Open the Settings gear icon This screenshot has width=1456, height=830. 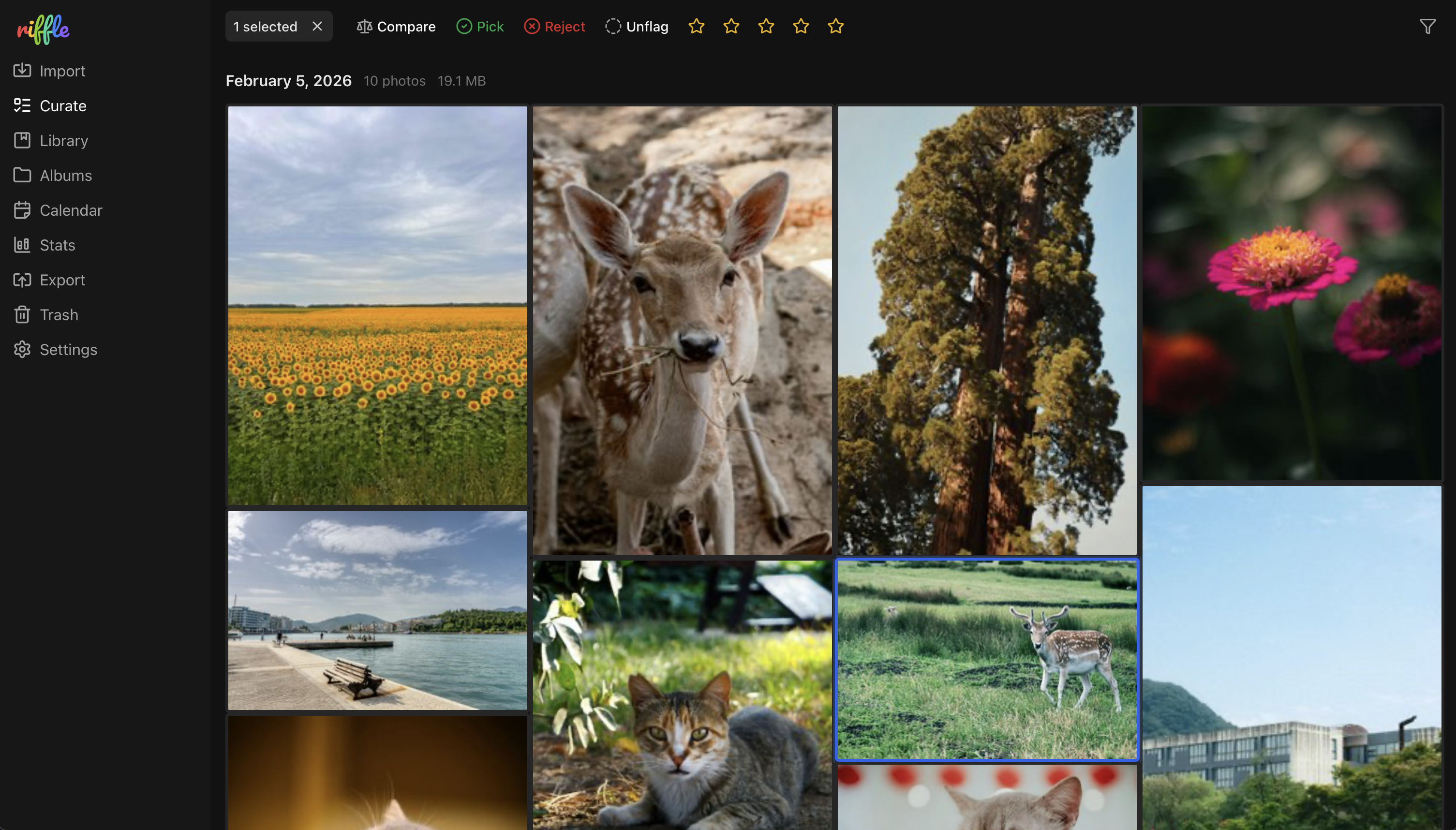click(22, 349)
